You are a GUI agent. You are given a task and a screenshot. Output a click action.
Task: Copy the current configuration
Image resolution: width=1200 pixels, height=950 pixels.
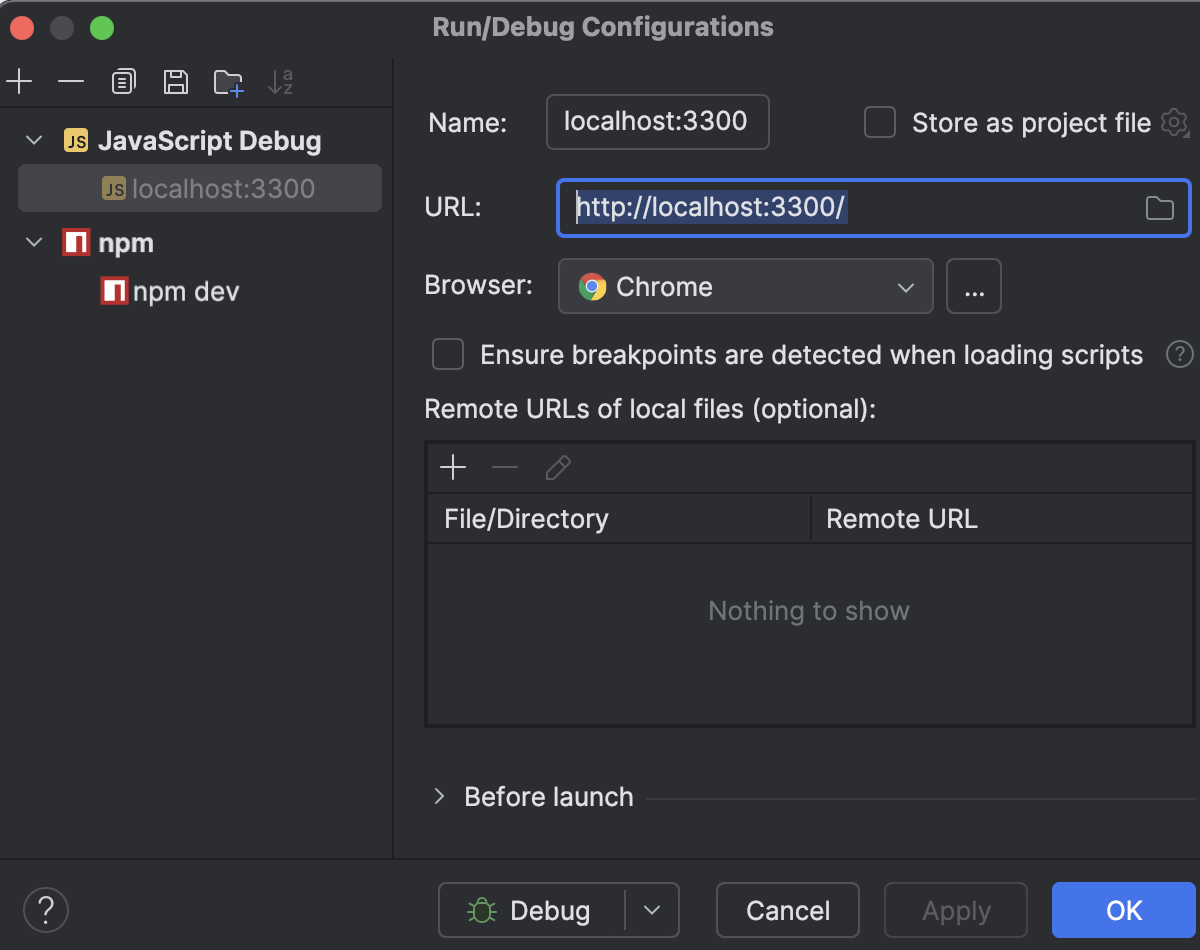pos(123,81)
